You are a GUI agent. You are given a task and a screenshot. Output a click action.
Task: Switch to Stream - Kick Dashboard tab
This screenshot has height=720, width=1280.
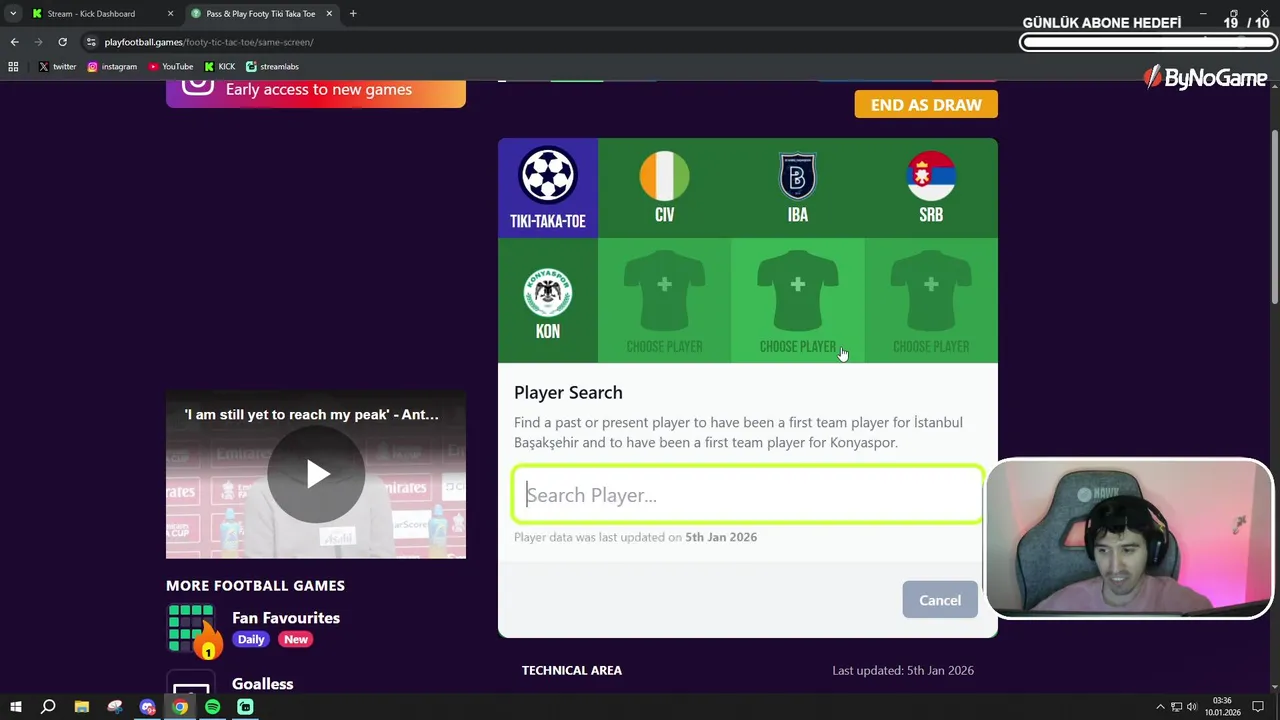[x=91, y=14]
